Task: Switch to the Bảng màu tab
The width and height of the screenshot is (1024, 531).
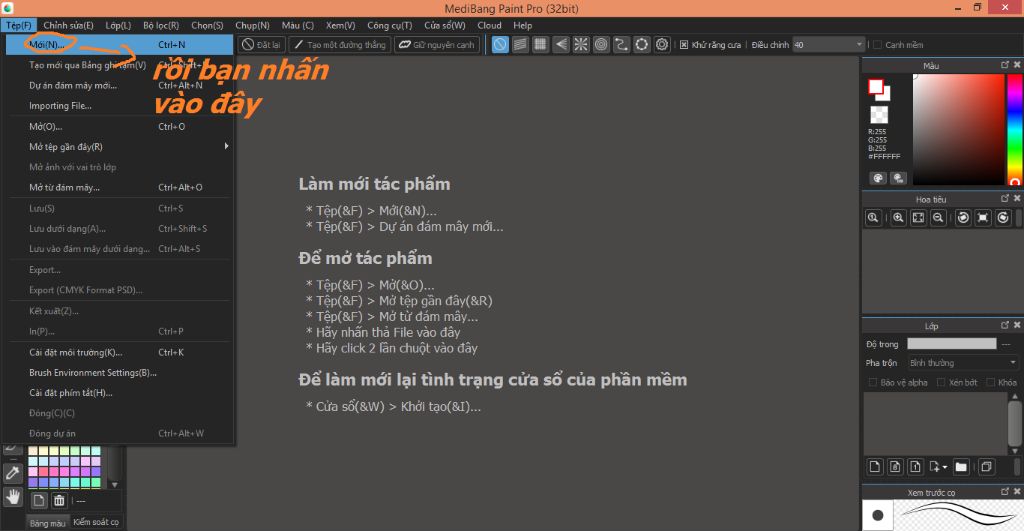Action: (x=47, y=523)
